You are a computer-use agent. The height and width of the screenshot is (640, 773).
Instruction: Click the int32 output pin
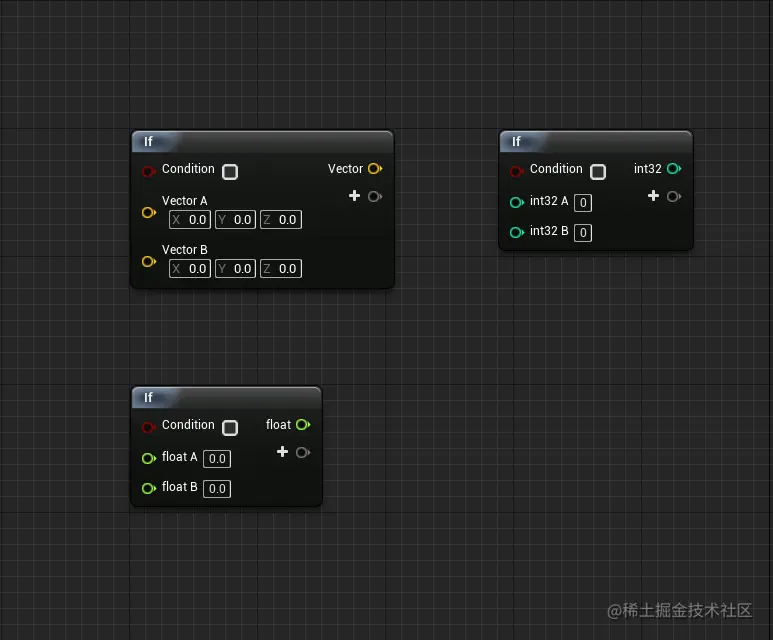point(674,169)
